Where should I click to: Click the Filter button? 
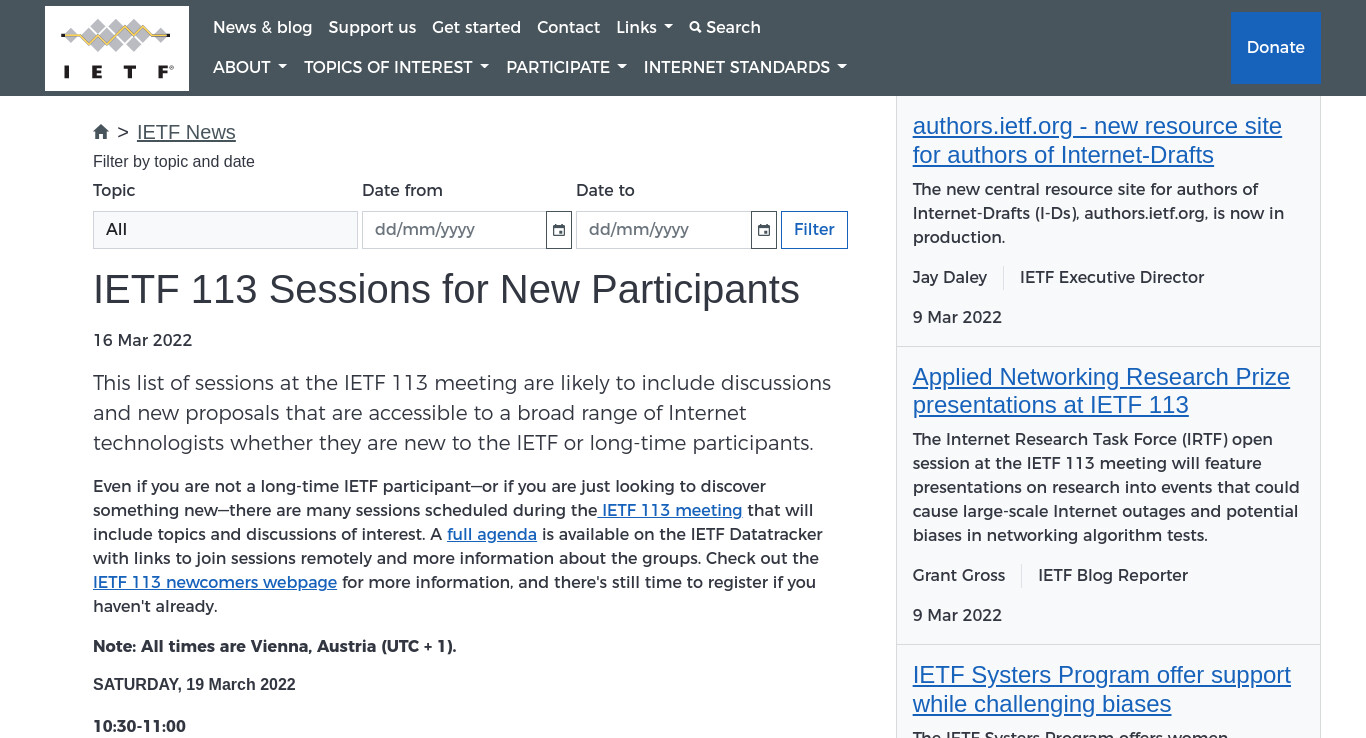coord(814,230)
